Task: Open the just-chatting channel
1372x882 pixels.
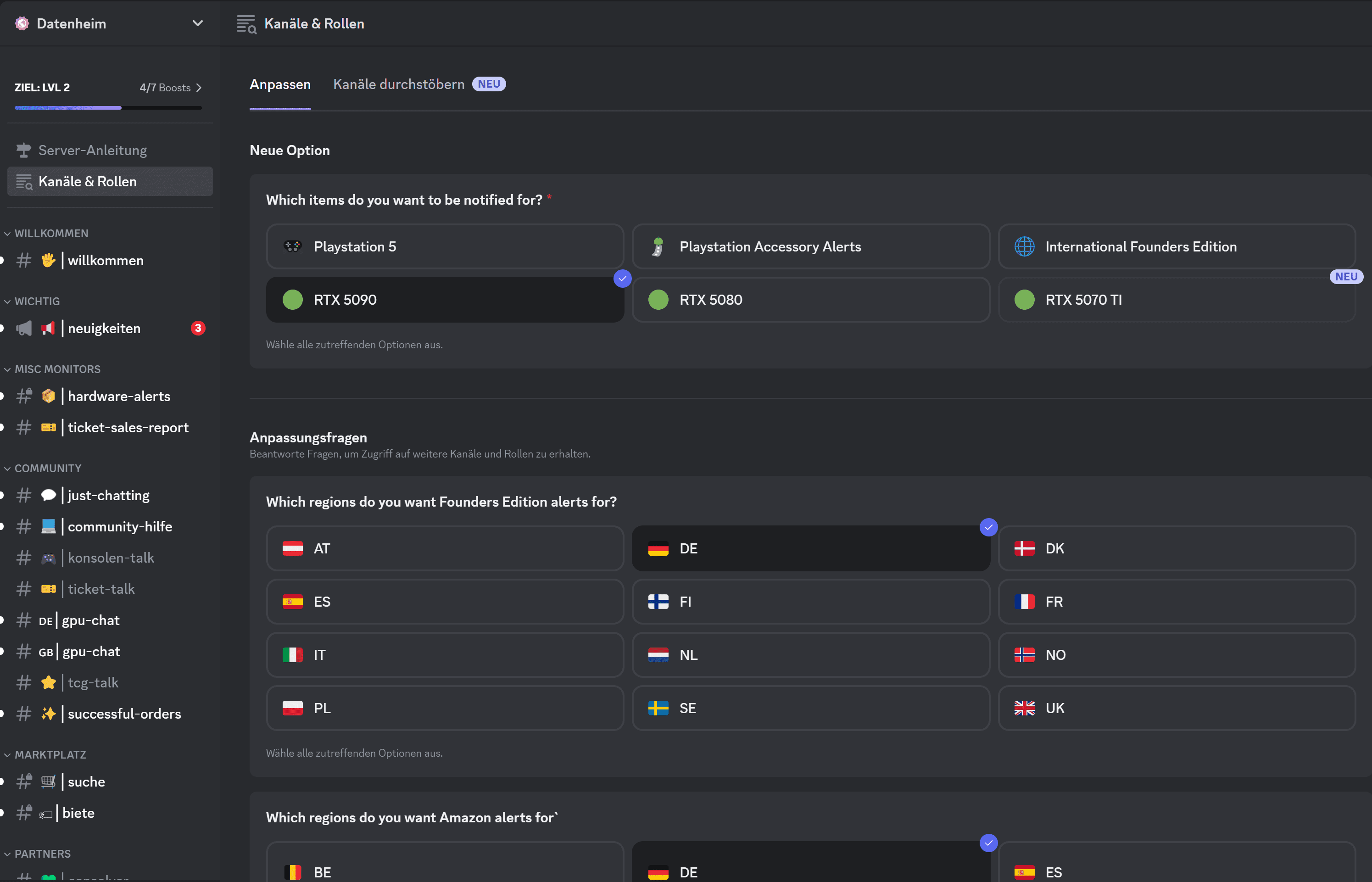Action: click(108, 495)
